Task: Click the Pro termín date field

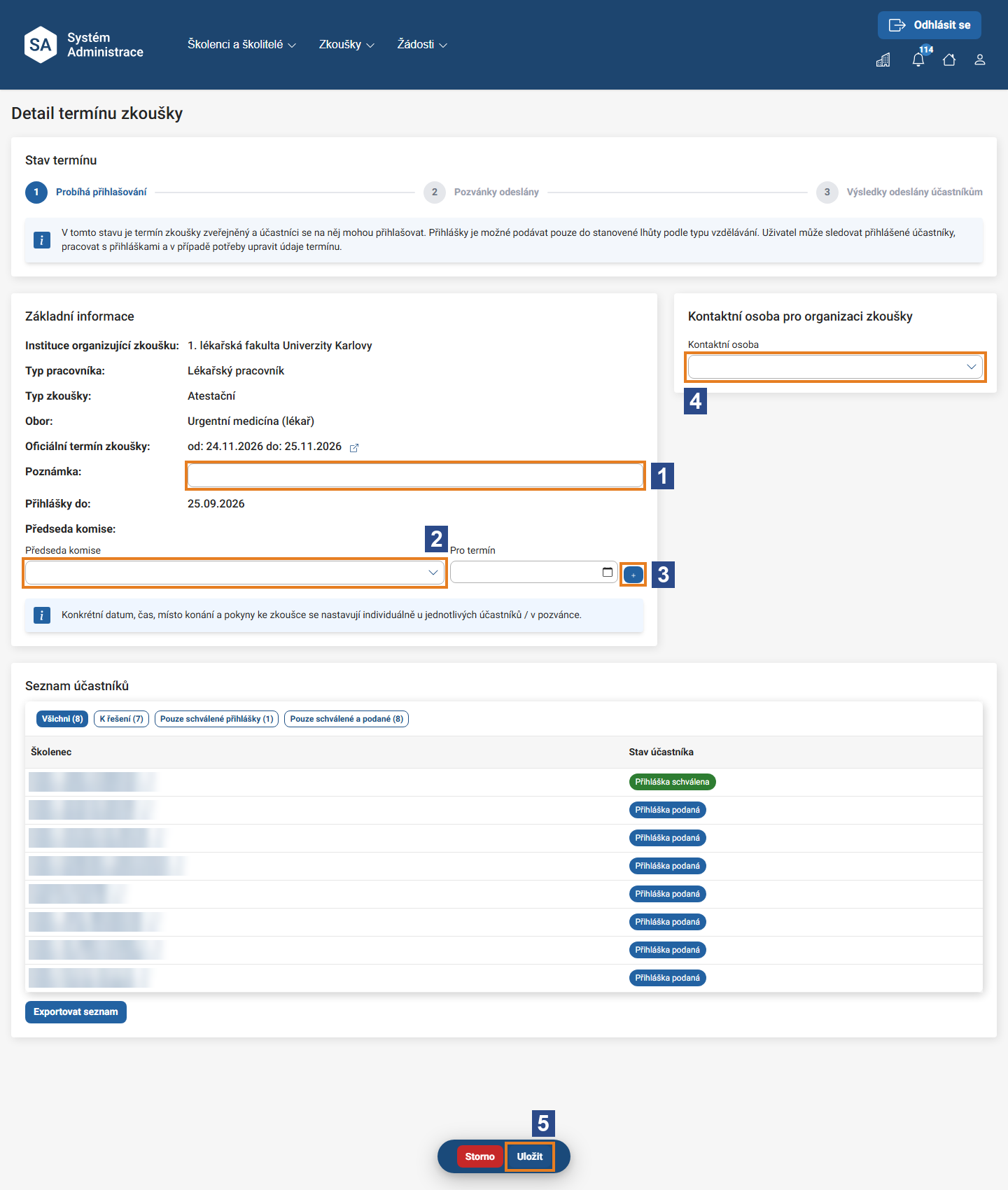Action: (x=533, y=573)
